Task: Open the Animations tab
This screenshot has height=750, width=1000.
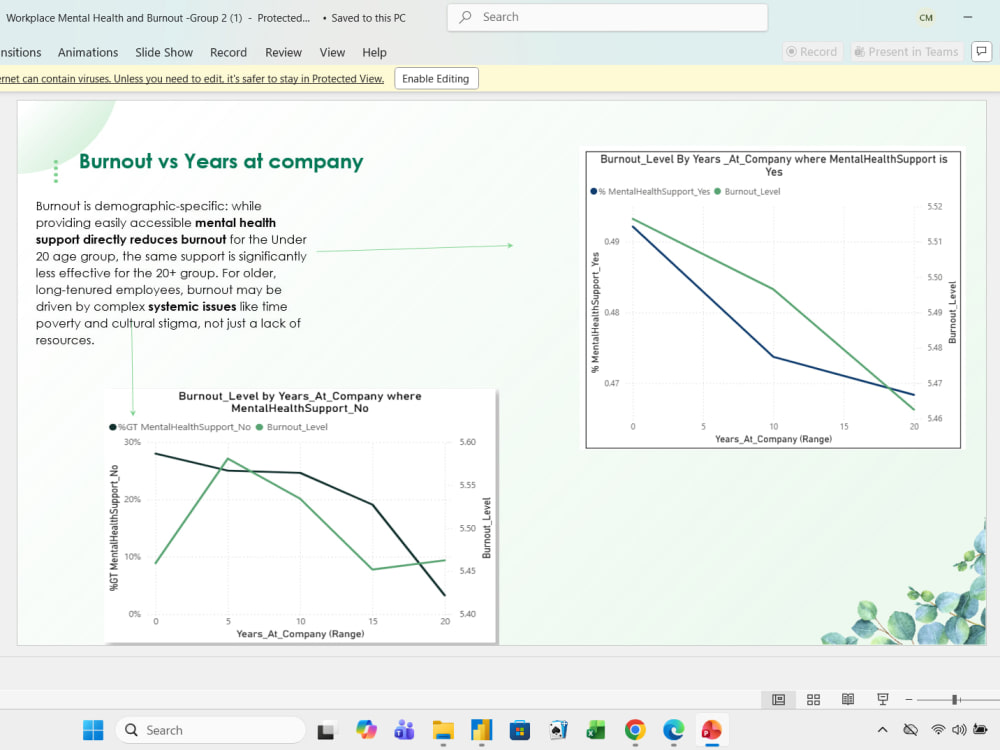Action: click(88, 52)
